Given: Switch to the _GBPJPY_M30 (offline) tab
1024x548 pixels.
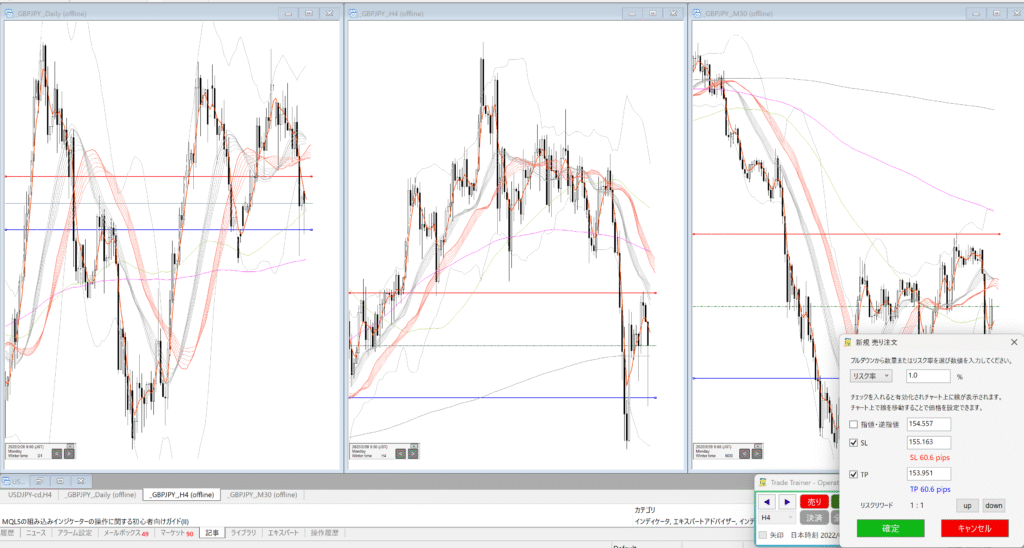Looking at the screenshot, I should 262,494.
